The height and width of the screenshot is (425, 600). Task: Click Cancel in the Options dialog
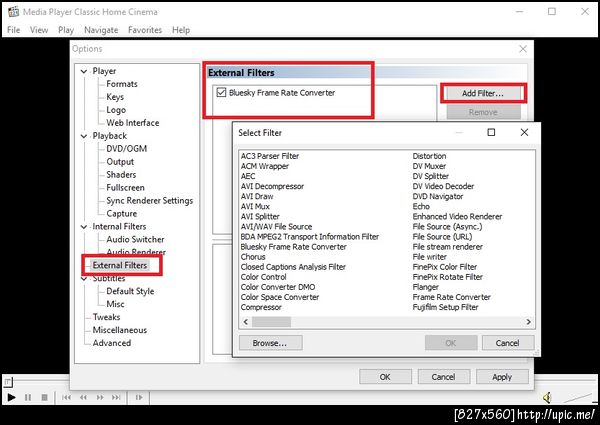coord(443,377)
